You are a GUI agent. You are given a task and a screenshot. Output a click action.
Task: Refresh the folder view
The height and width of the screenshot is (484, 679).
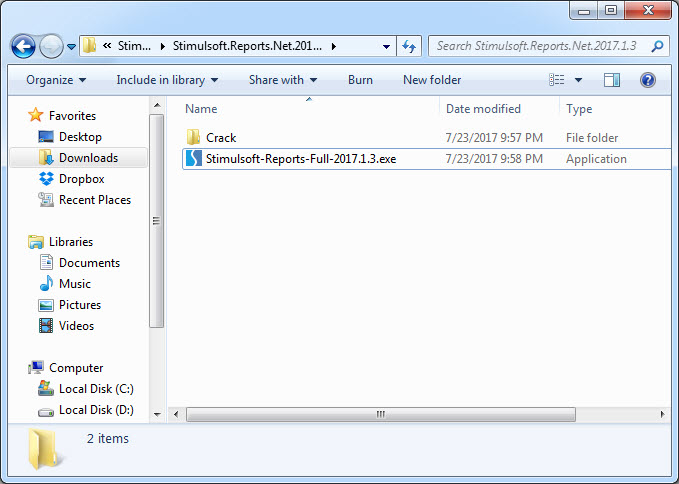[x=409, y=46]
